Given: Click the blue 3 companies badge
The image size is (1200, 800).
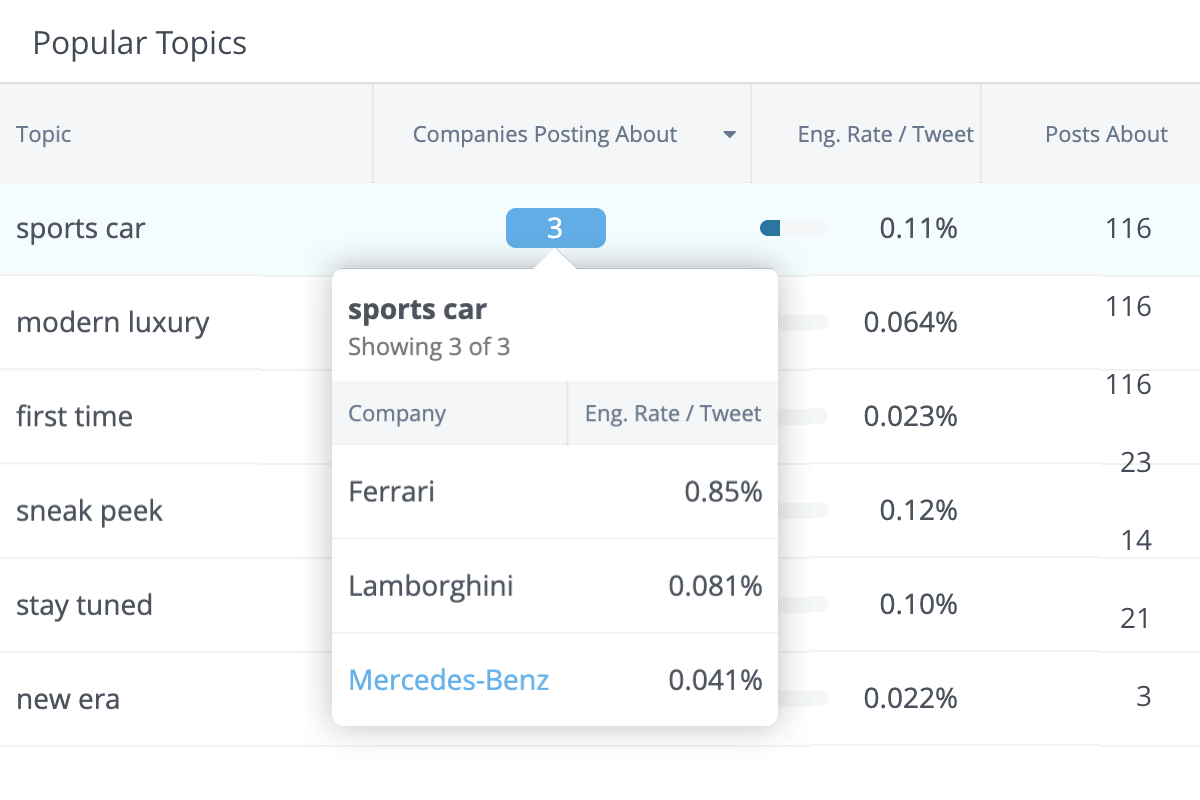Looking at the screenshot, I should tap(555, 228).
